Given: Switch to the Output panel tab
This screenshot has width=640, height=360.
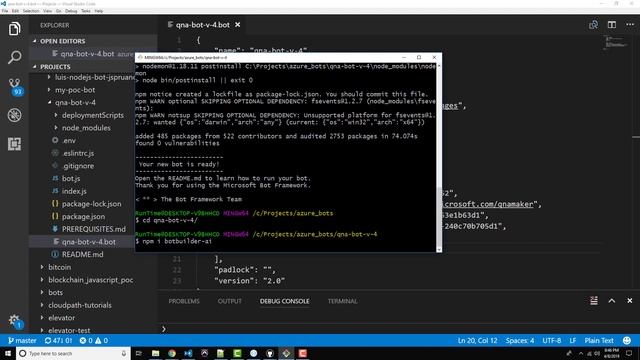Looking at the screenshot, I should pyautogui.click(x=230, y=301).
